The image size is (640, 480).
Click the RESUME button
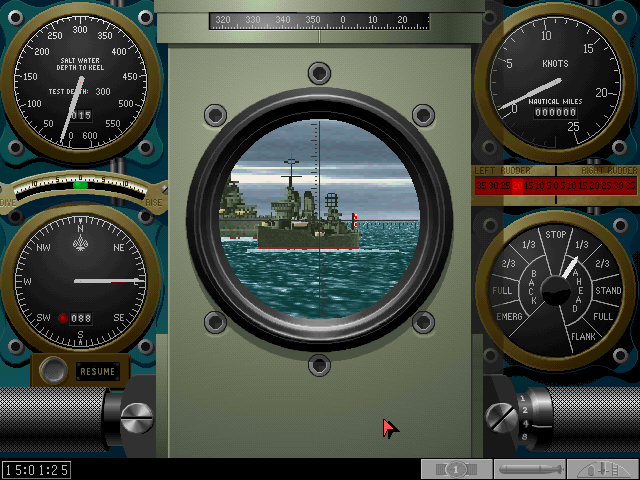98,371
